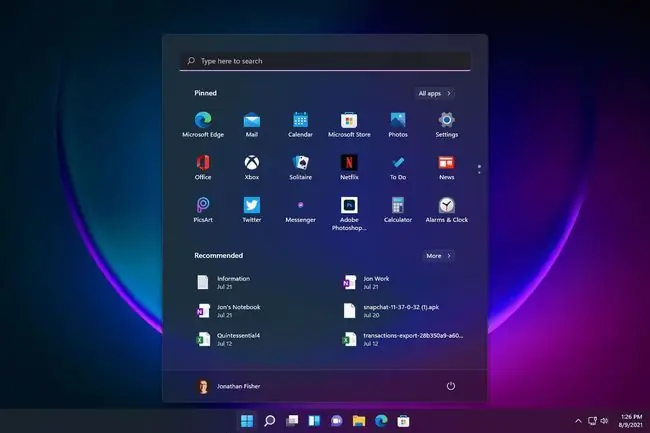The height and width of the screenshot is (433, 650).
Task: Open the Jonathan Fisher account menu
Action: pos(228,386)
